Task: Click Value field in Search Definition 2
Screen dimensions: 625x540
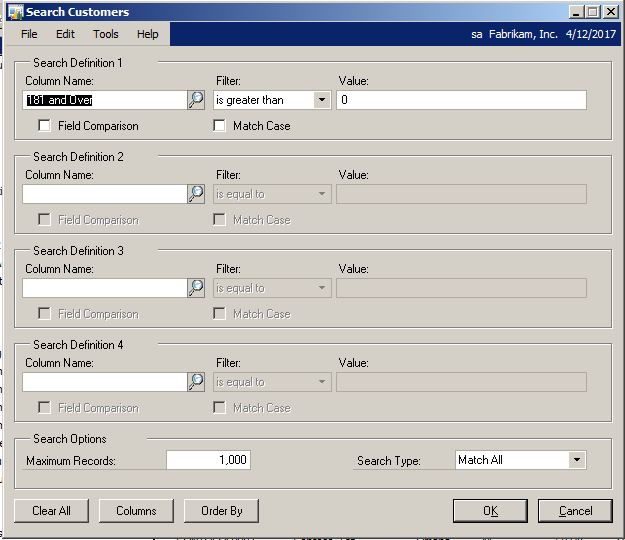Action: click(461, 194)
